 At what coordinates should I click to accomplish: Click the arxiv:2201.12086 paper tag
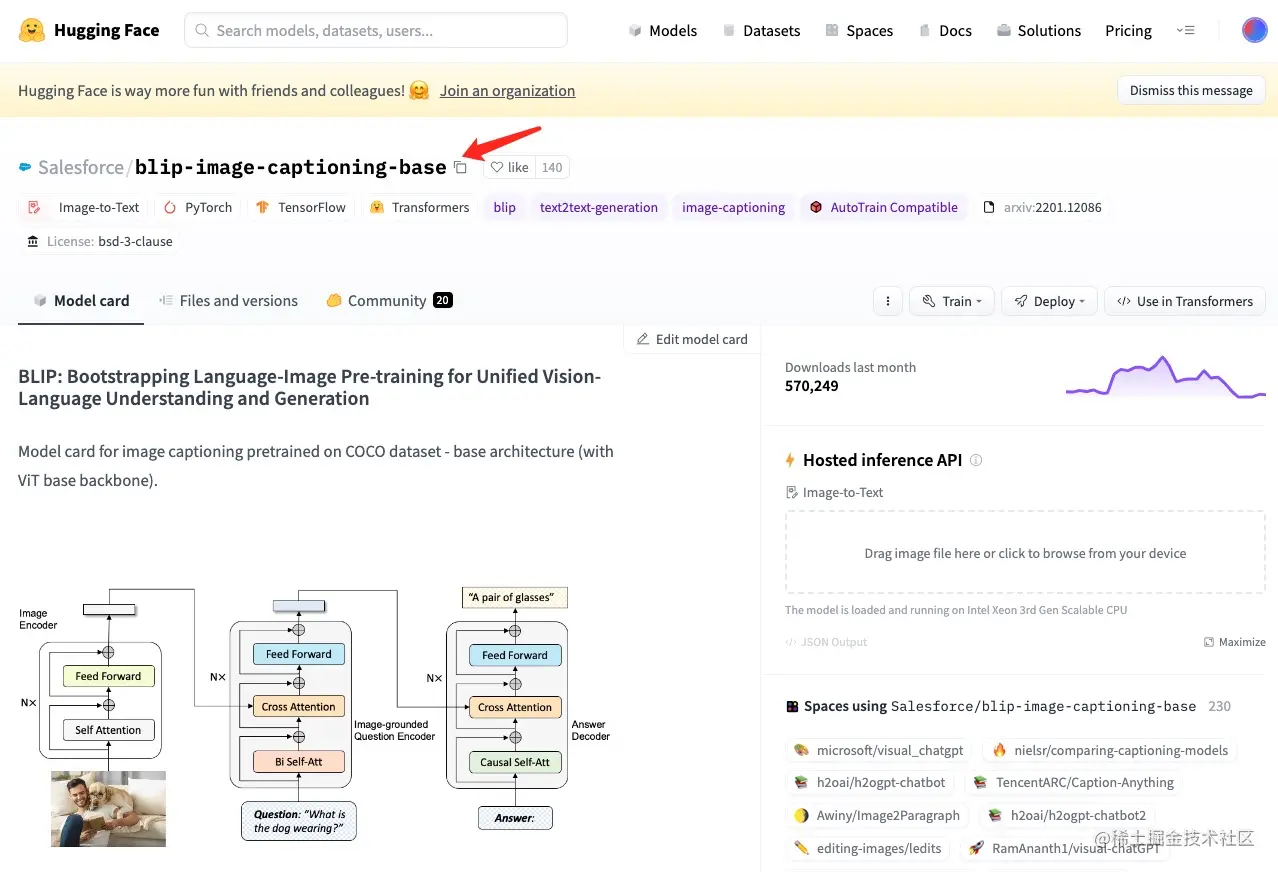pos(1042,208)
